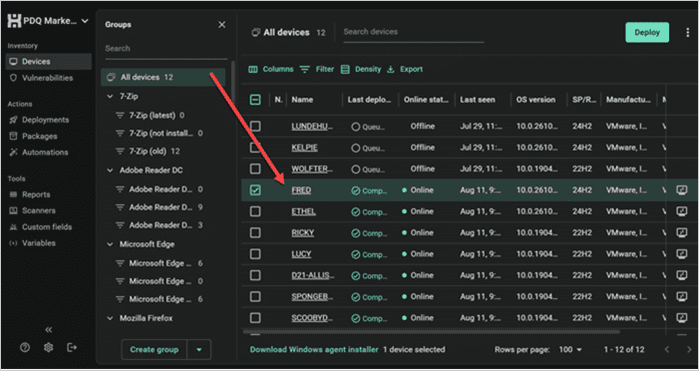Click the Create group button
The height and width of the screenshot is (371, 699).
click(154, 350)
